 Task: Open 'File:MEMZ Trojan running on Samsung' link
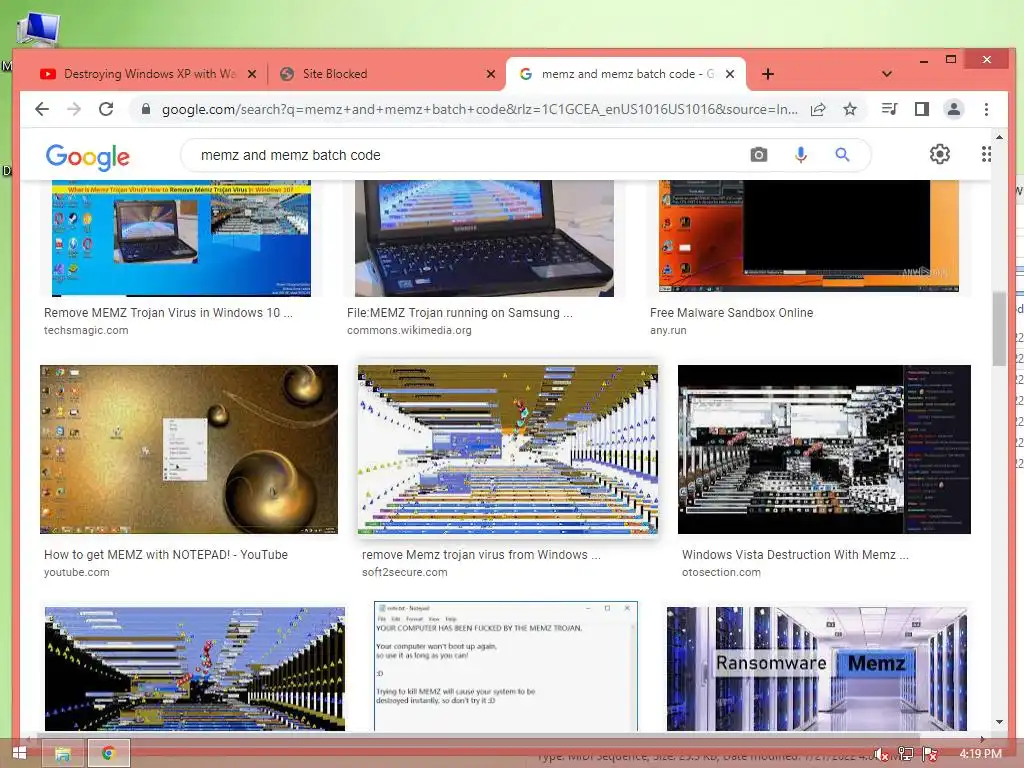460,313
